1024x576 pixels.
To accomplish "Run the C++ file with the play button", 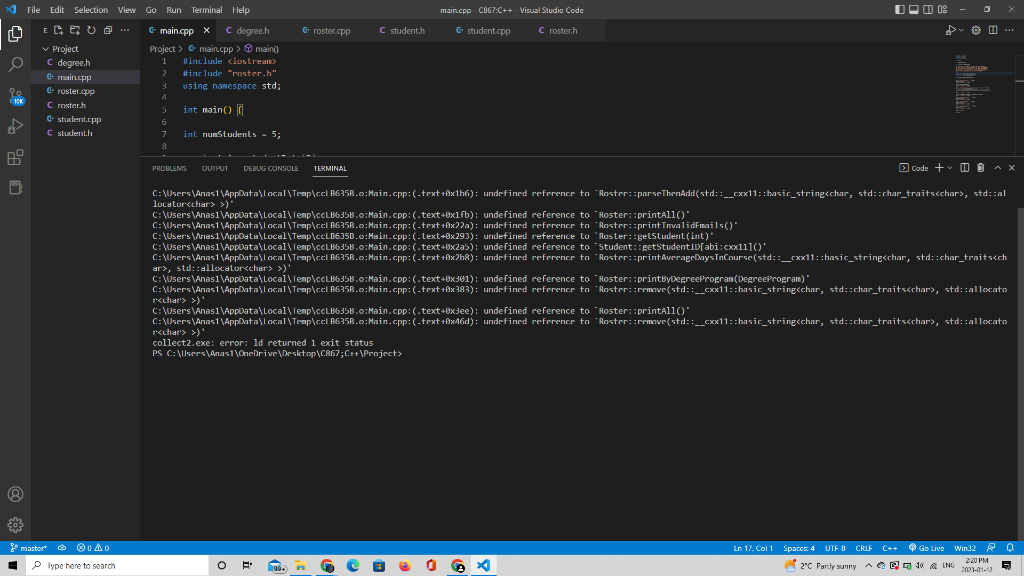I will (950, 30).
